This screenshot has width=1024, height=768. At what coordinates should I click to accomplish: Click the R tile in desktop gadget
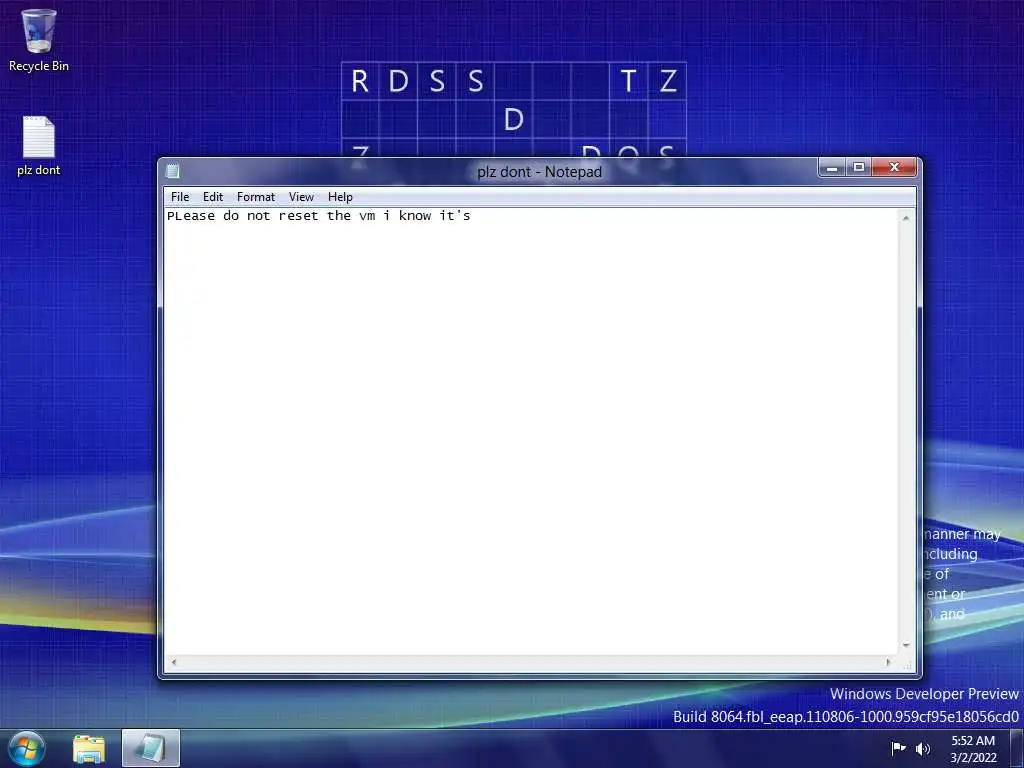[x=360, y=81]
